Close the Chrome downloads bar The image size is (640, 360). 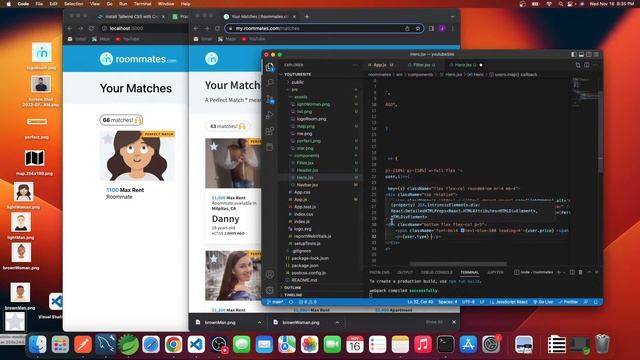pyautogui.click(x=454, y=322)
